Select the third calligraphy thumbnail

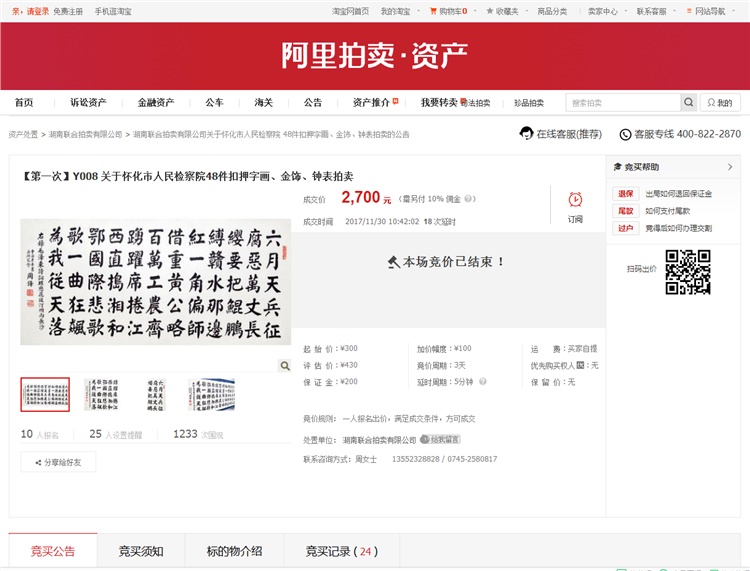click(156, 395)
